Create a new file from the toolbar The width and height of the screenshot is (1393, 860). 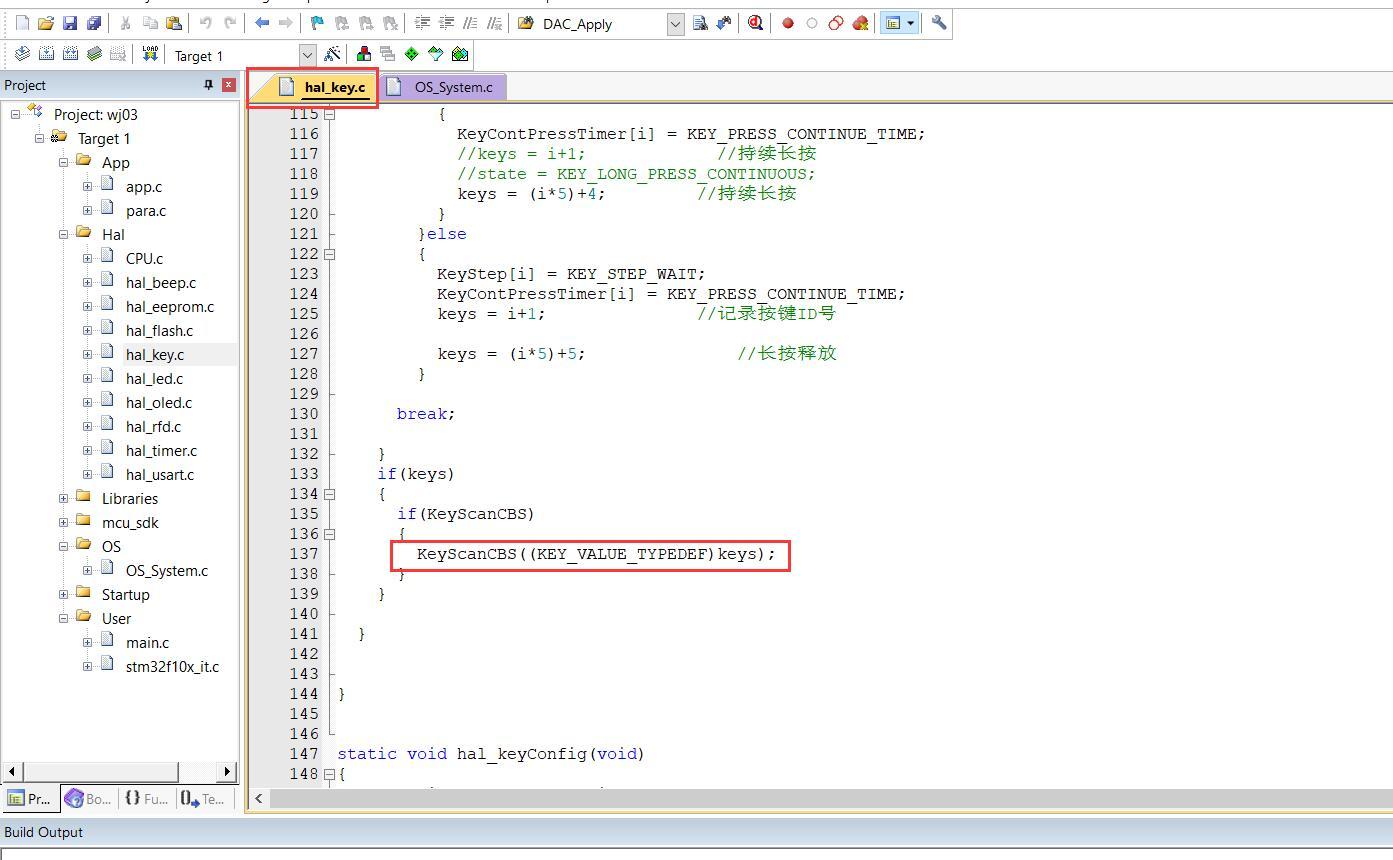[x=22, y=23]
